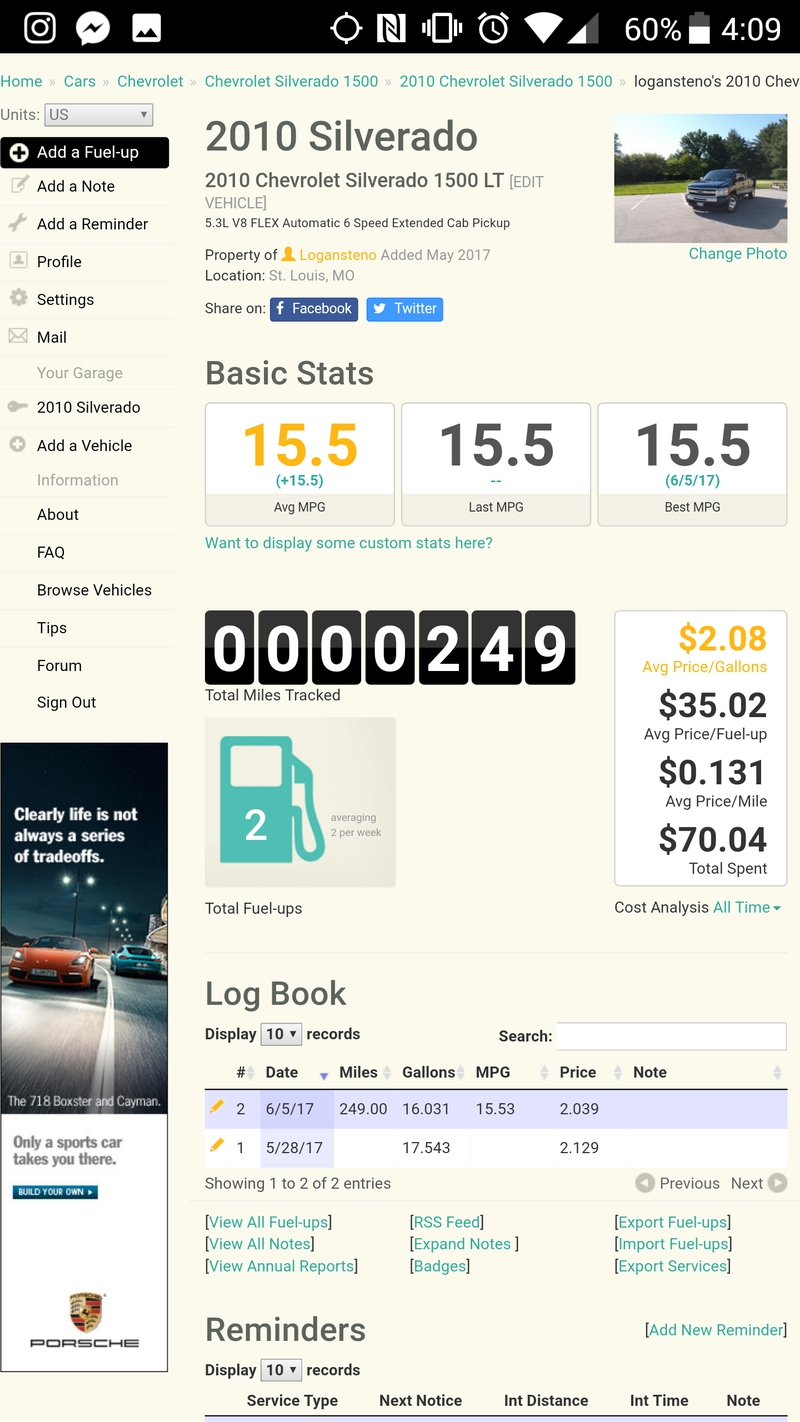Click the wrench icon beside Add a Reminder

coord(18,223)
